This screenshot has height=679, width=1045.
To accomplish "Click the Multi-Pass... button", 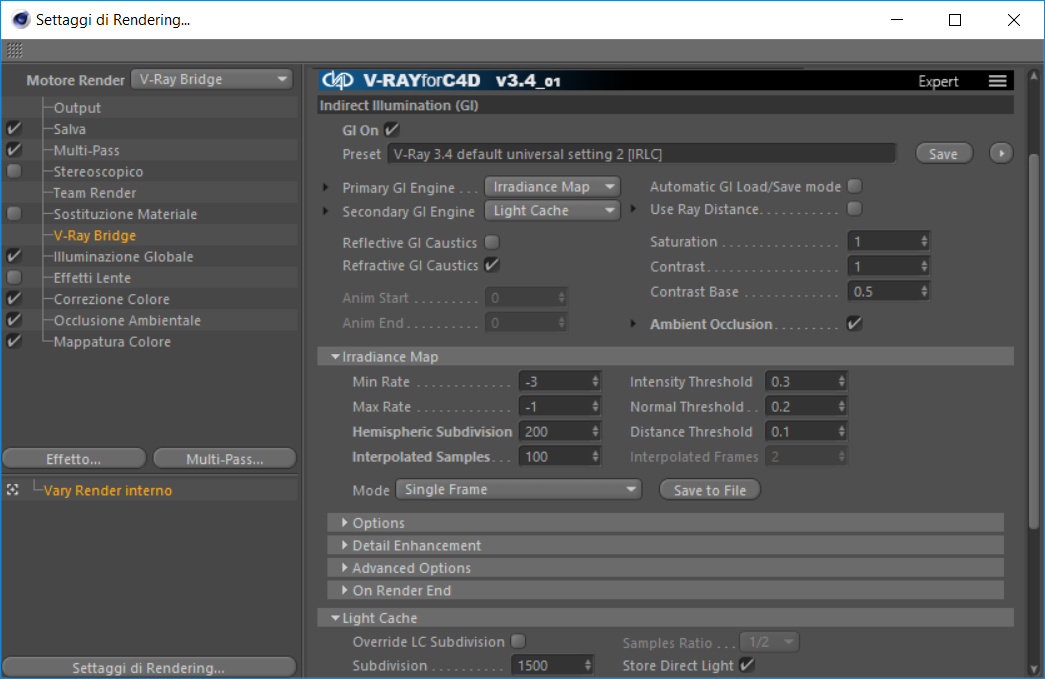I will tap(225, 458).
